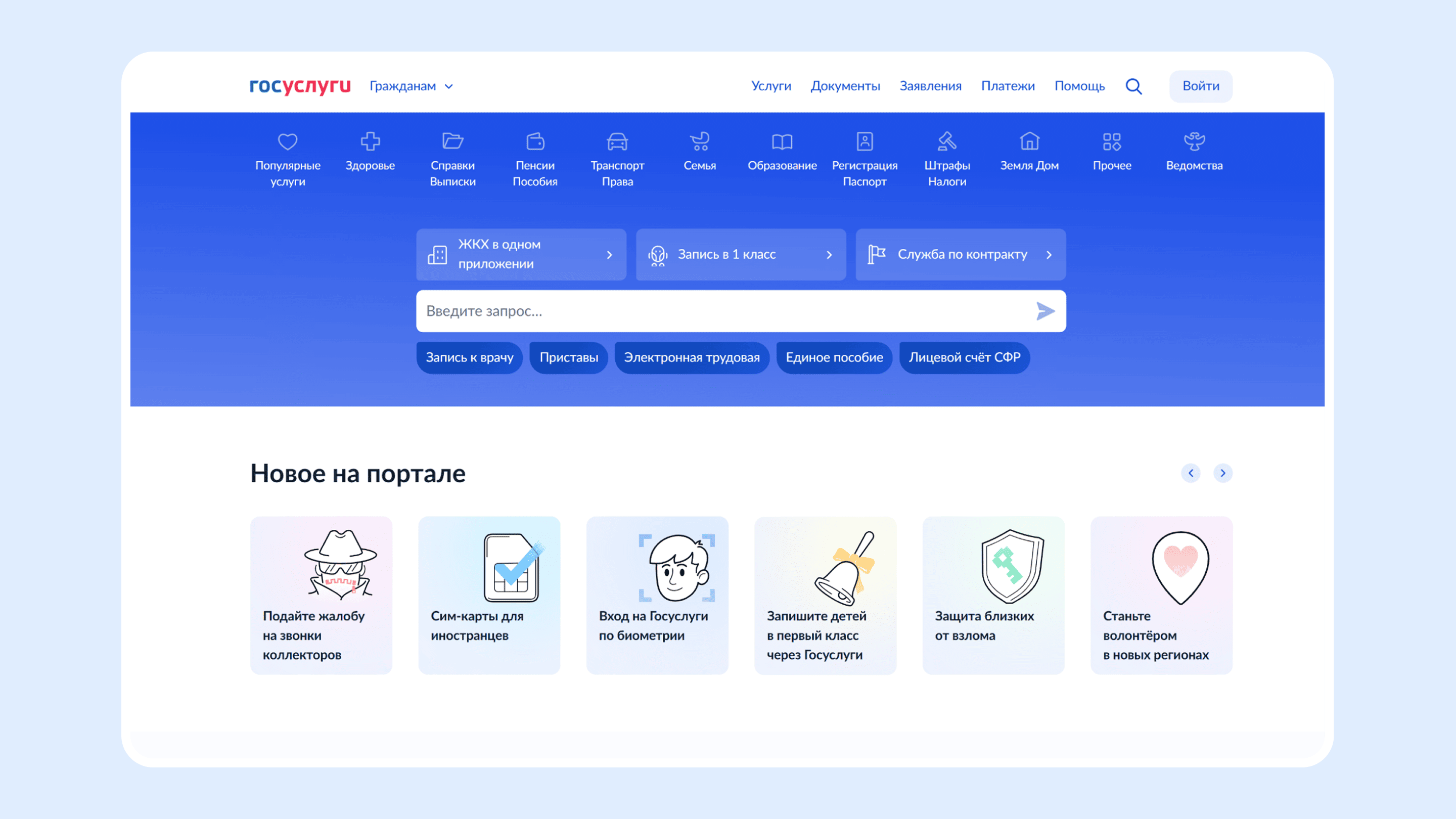Open the Образование book icon

[x=782, y=142]
